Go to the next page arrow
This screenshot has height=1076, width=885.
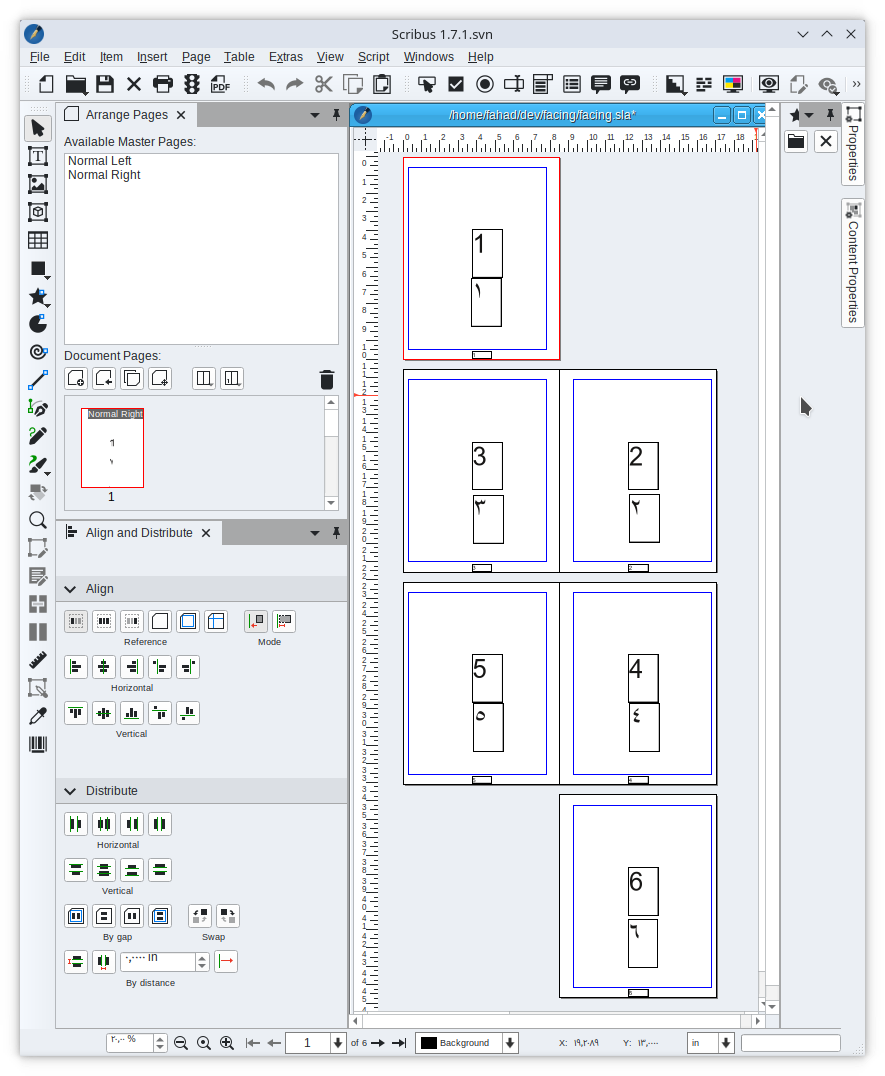coord(378,1043)
